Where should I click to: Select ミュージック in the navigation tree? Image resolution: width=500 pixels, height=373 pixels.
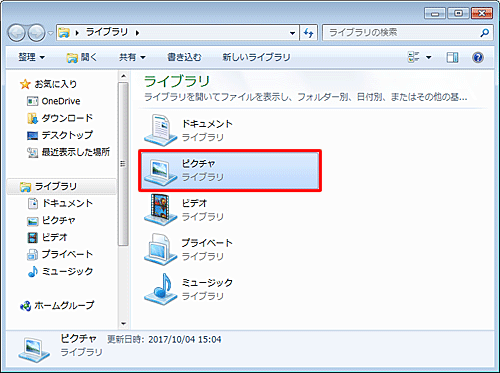click(67, 271)
